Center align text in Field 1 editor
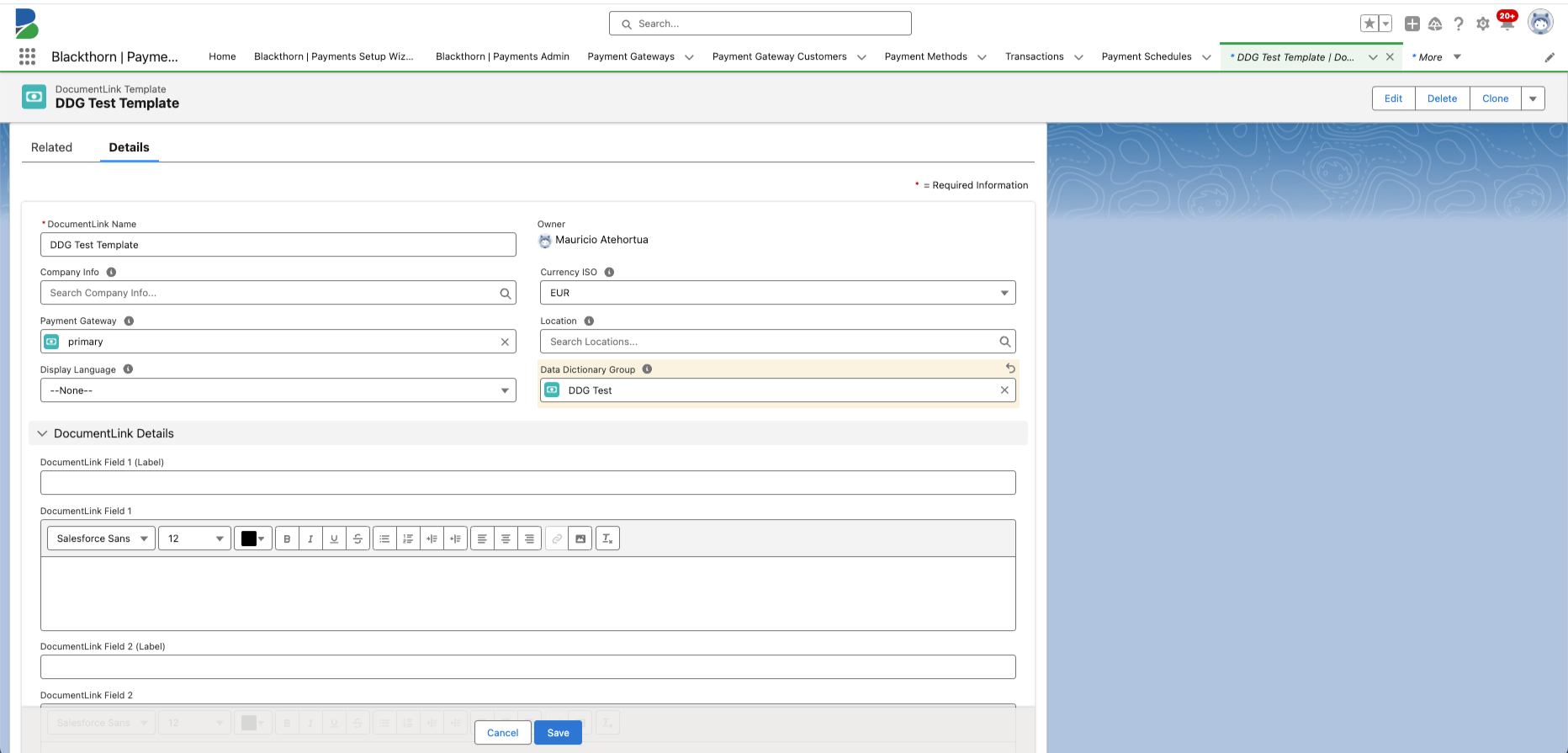 click(x=506, y=538)
